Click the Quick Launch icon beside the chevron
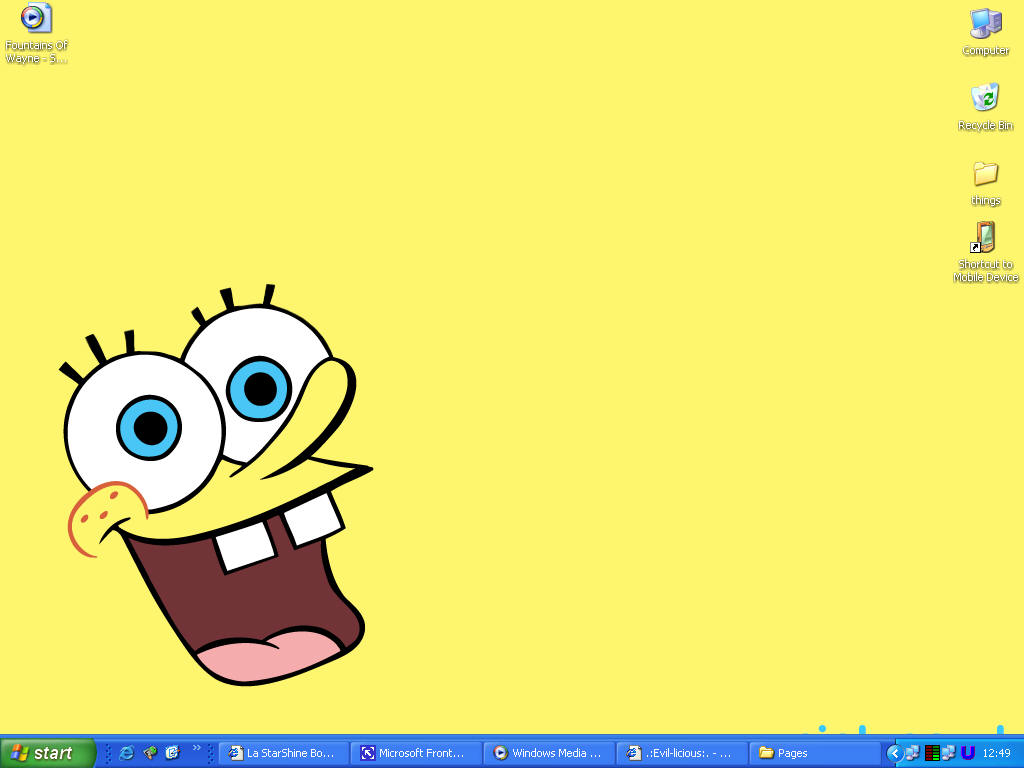Image resolution: width=1024 pixels, height=768 pixels. pos(172,753)
